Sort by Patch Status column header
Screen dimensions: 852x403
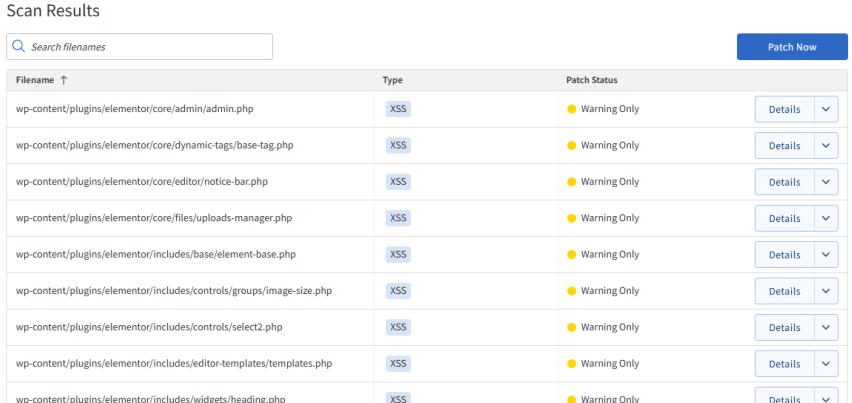pyautogui.click(x=591, y=80)
